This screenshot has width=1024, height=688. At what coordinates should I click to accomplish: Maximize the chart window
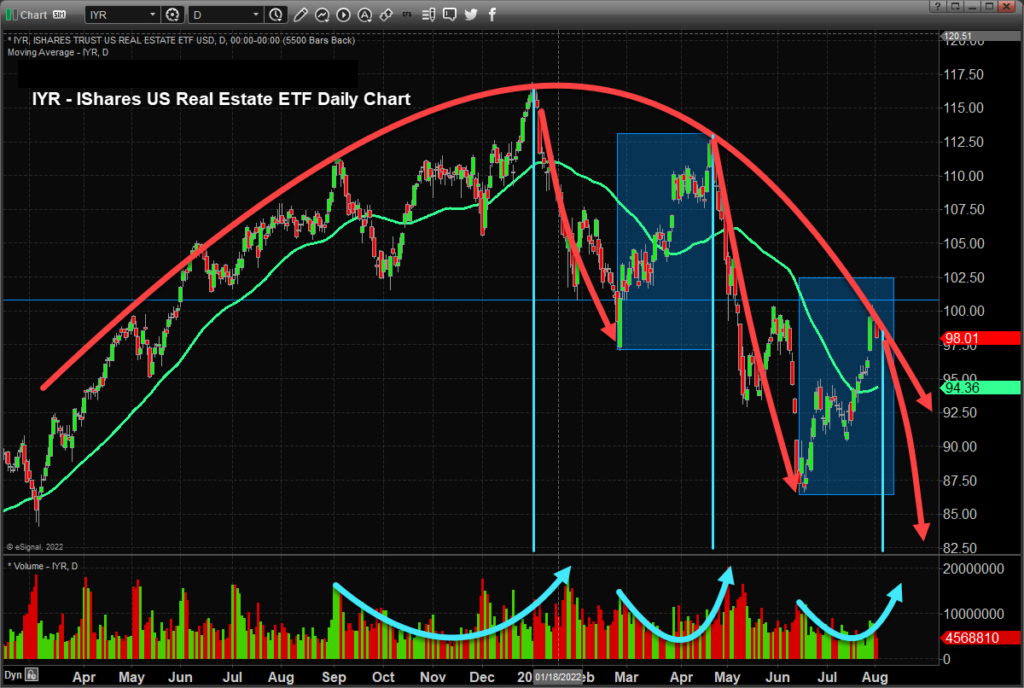pos(989,7)
